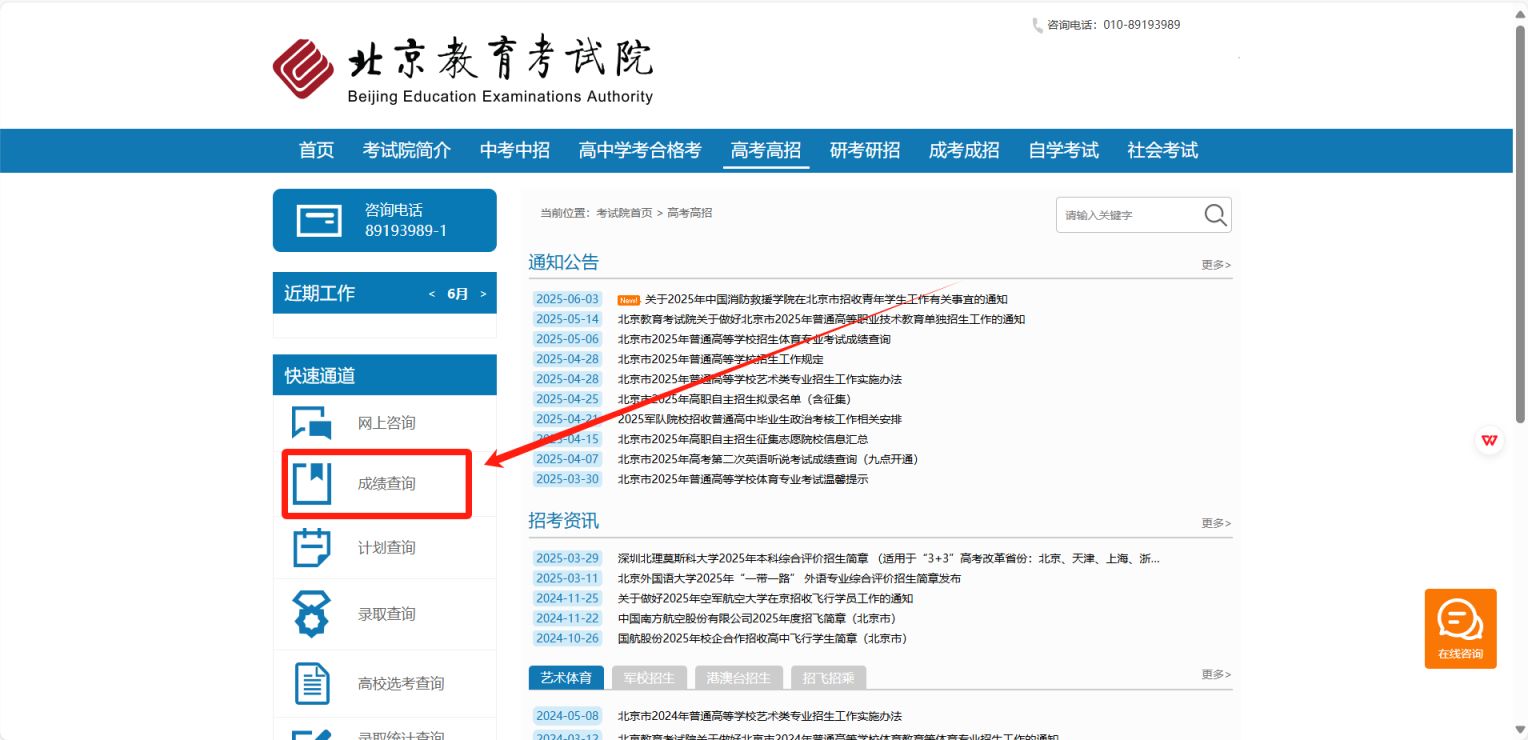
Task: Go to previous month in 近期工作
Action: click(x=432, y=294)
